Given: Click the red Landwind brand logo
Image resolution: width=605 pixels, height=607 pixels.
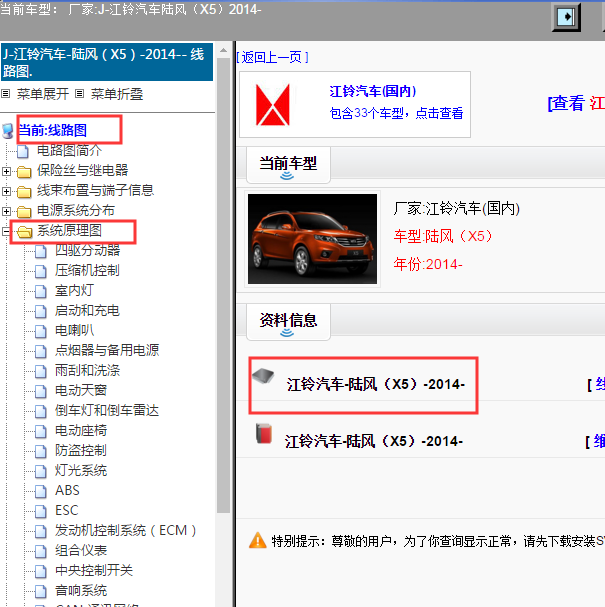Looking at the screenshot, I should 273,105.
